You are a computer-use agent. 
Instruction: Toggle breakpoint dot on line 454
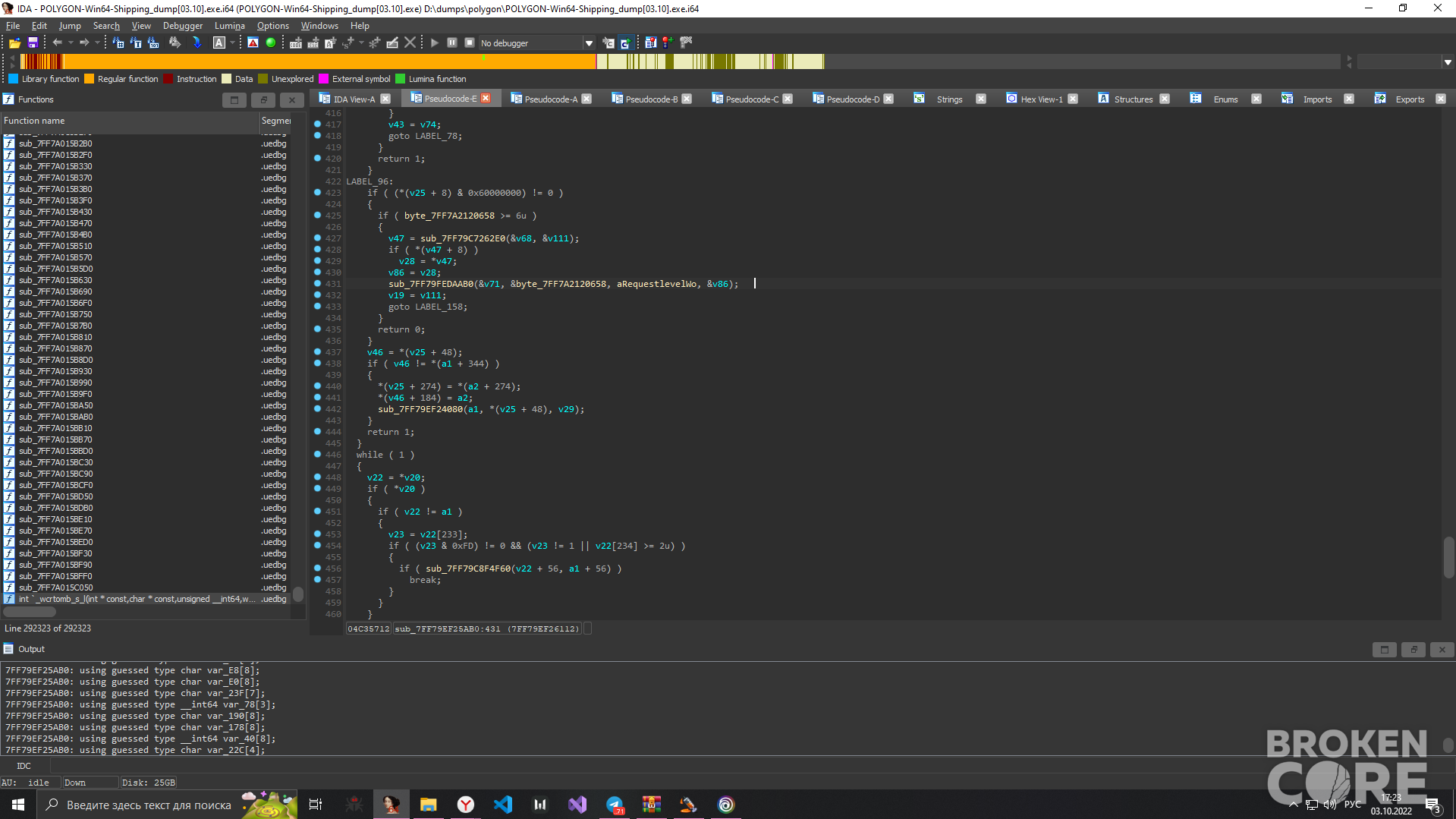pos(317,545)
